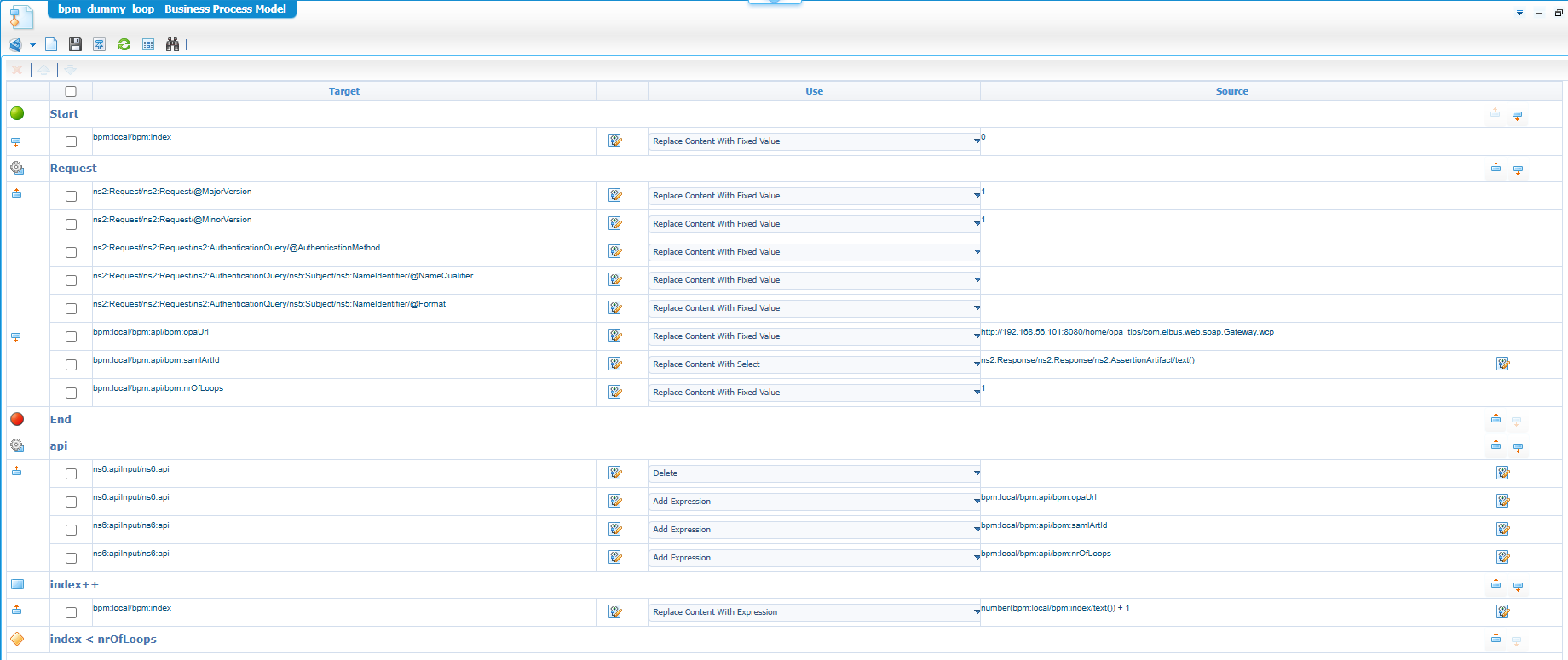Click the index < nrOfLoops condition label
This screenshot has width=1568, height=660.
(103, 640)
